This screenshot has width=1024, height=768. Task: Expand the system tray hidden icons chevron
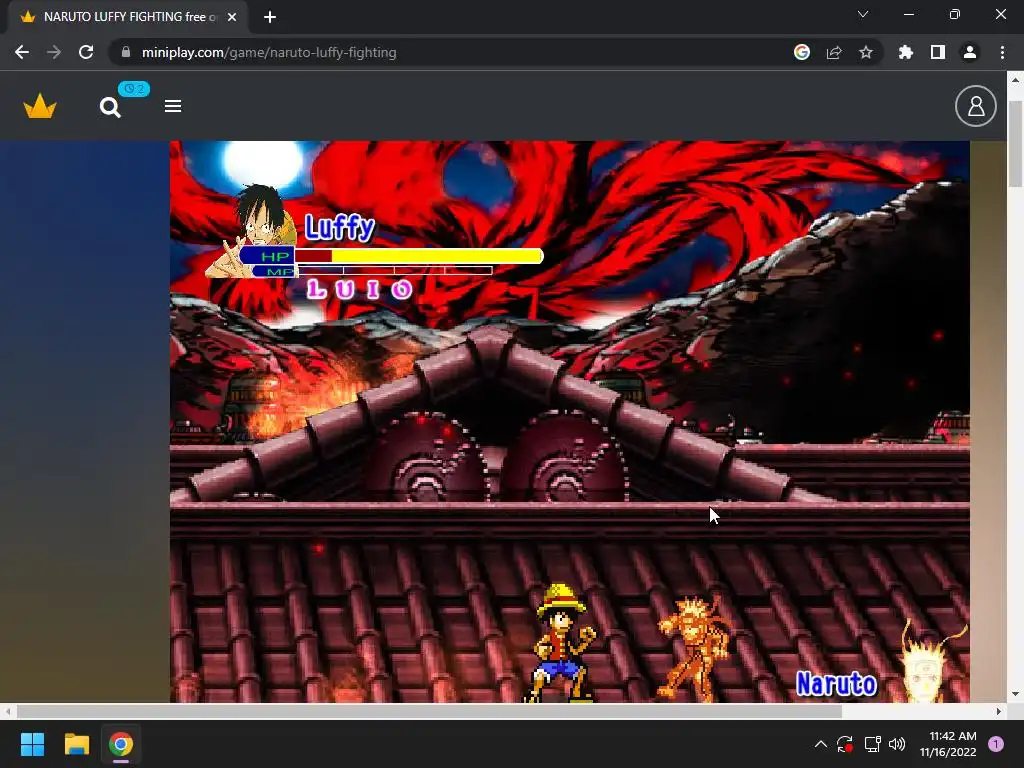821,744
